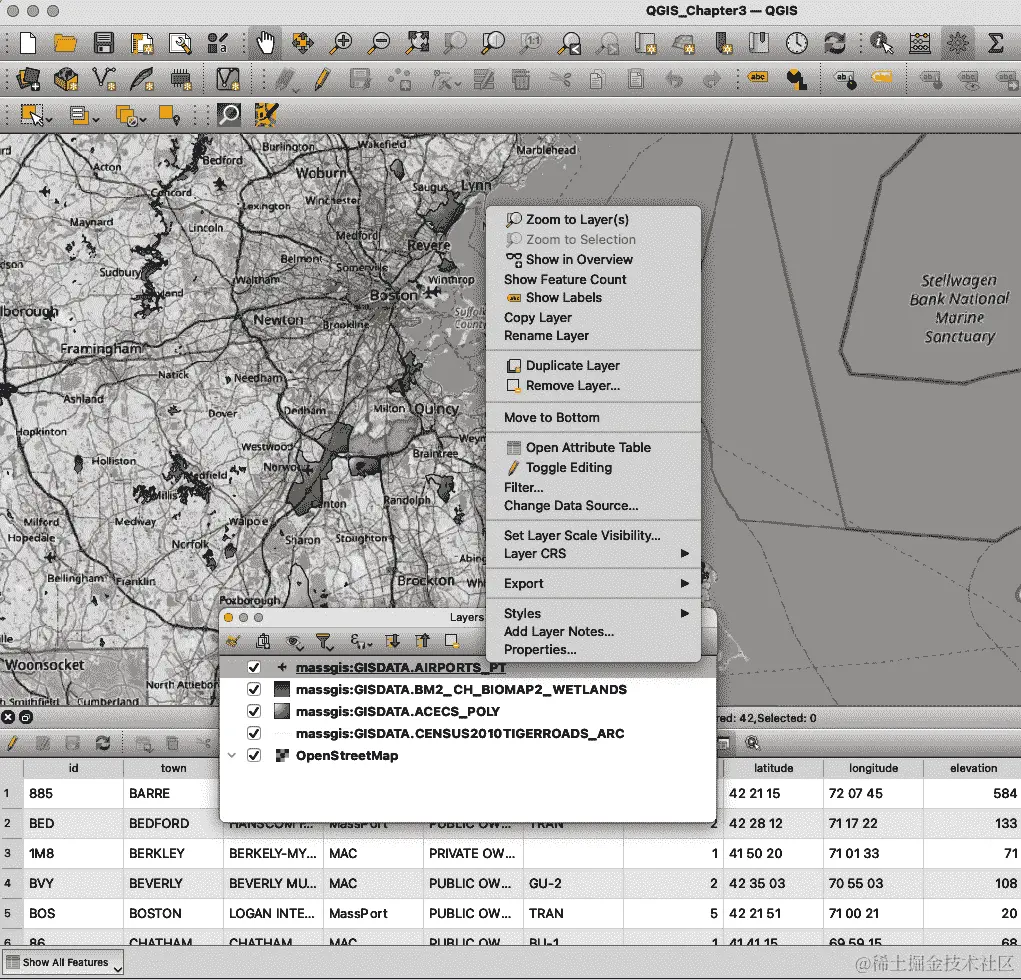Click the Zoom In magnifier tool
Image resolution: width=1021 pixels, height=980 pixels.
[342, 43]
